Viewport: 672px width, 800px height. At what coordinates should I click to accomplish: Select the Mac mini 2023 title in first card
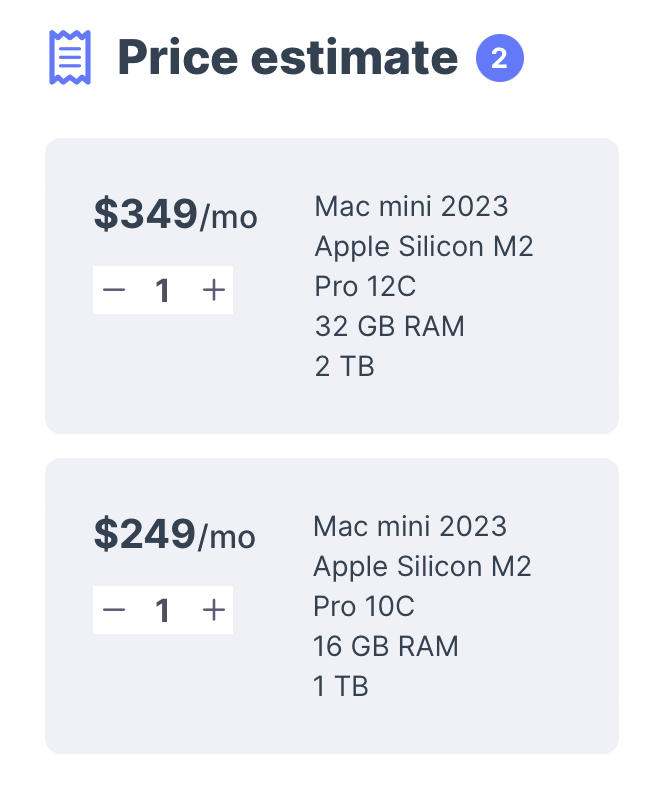point(411,206)
